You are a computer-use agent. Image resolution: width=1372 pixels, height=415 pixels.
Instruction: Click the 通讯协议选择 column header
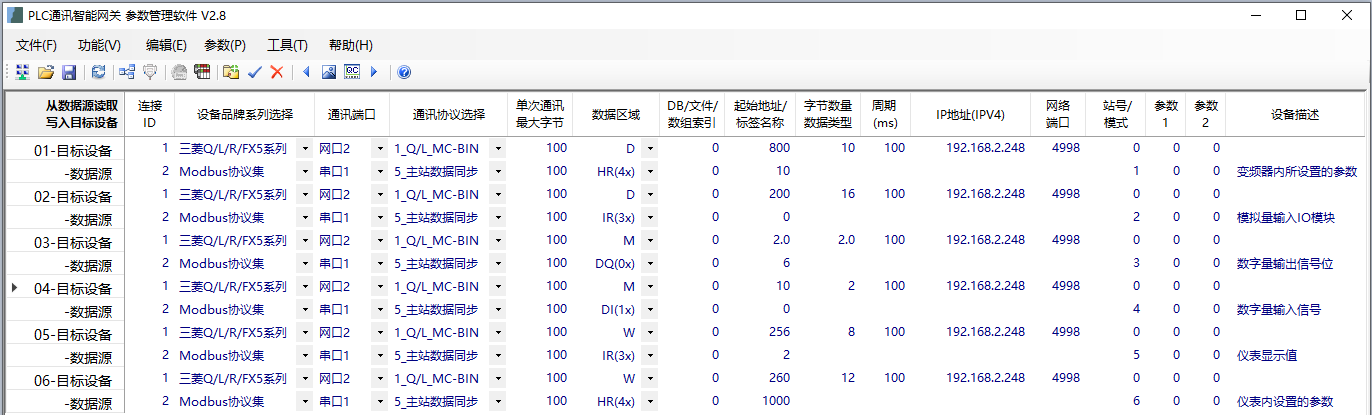pos(449,114)
